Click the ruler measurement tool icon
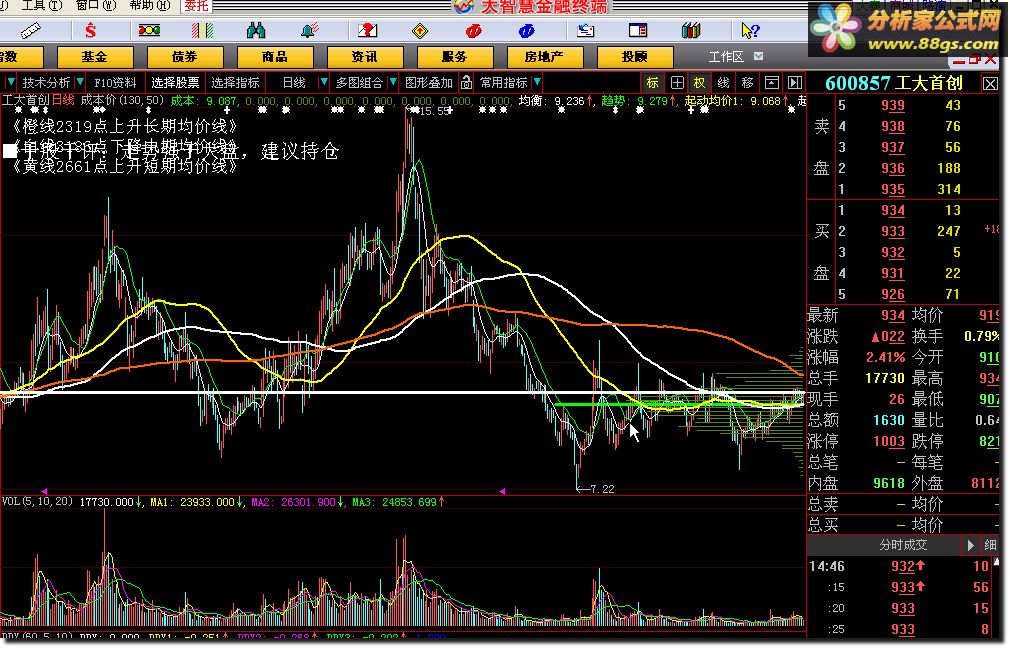This screenshot has height=648, width=1010. tap(30, 30)
